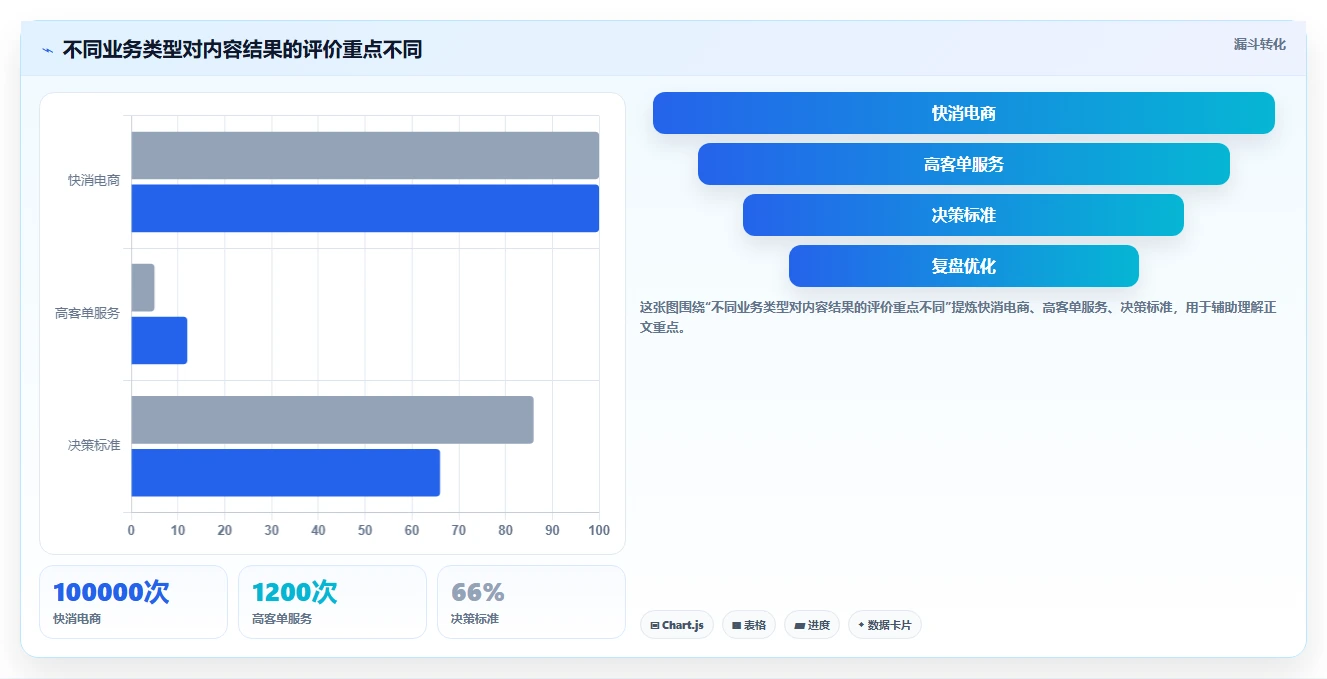Select the 高客单服务 funnel stage
Viewport: 1327px width, 679px height.
point(963,164)
